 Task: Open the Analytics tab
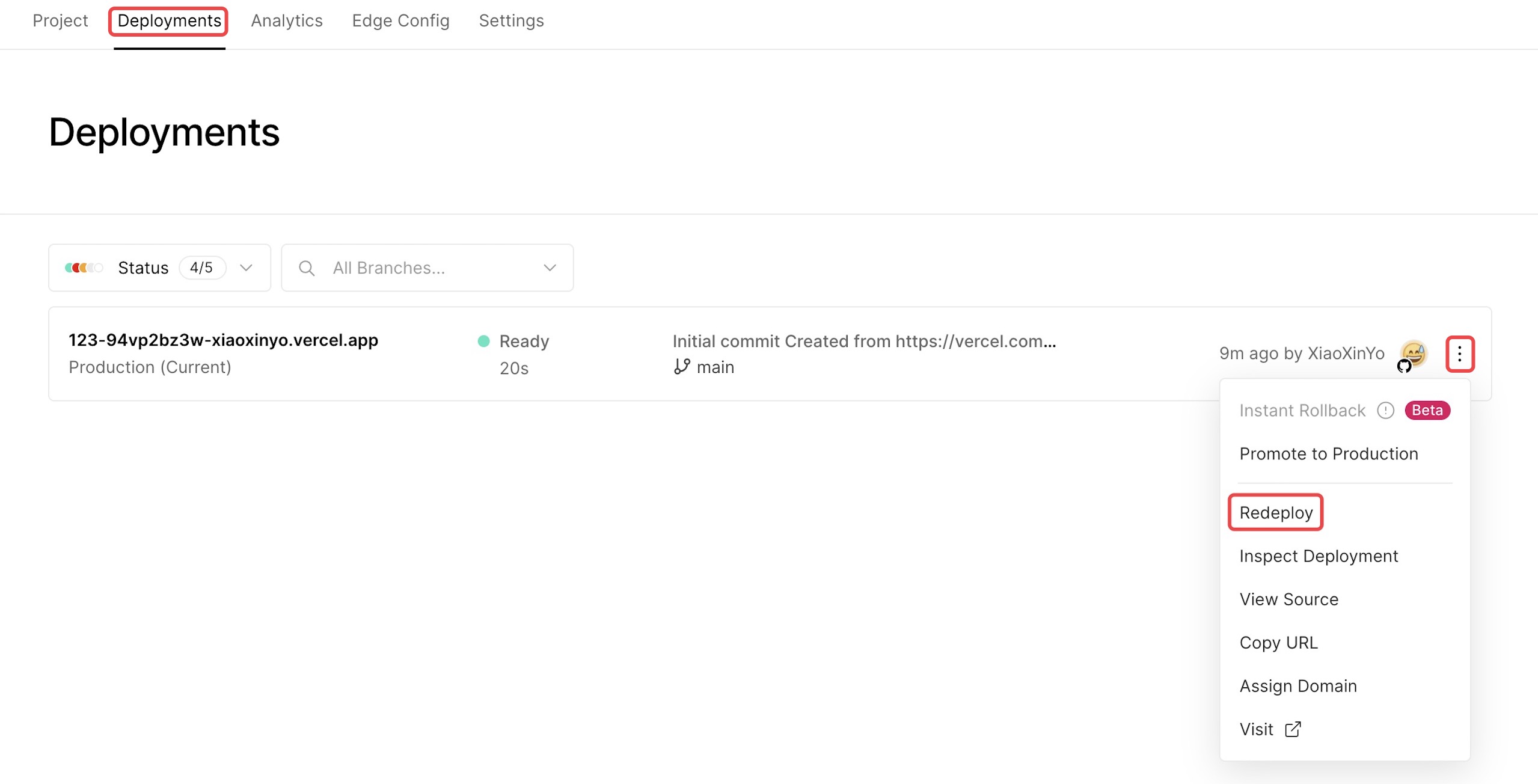pyautogui.click(x=287, y=20)
